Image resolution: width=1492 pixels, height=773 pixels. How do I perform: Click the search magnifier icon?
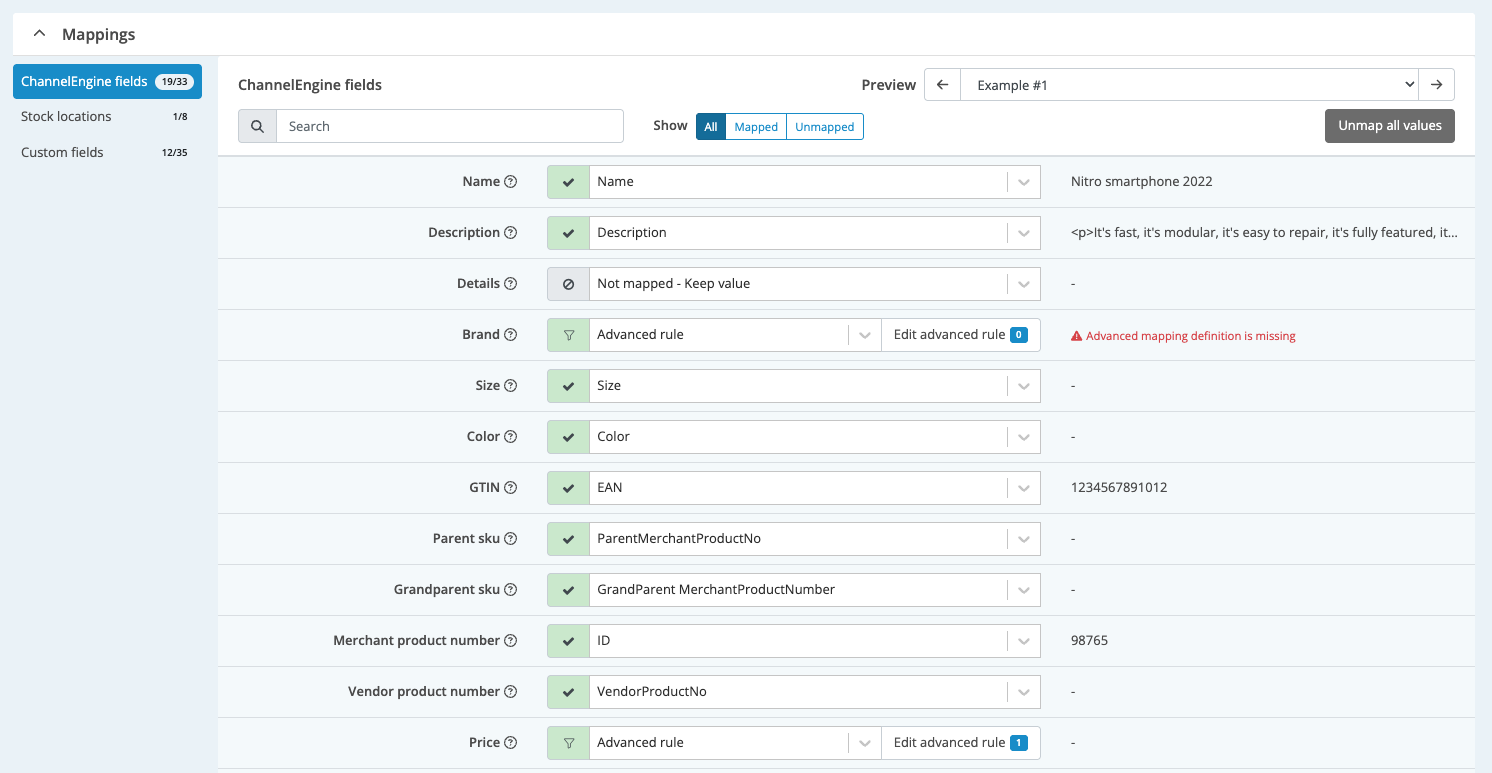pos(257,126)
